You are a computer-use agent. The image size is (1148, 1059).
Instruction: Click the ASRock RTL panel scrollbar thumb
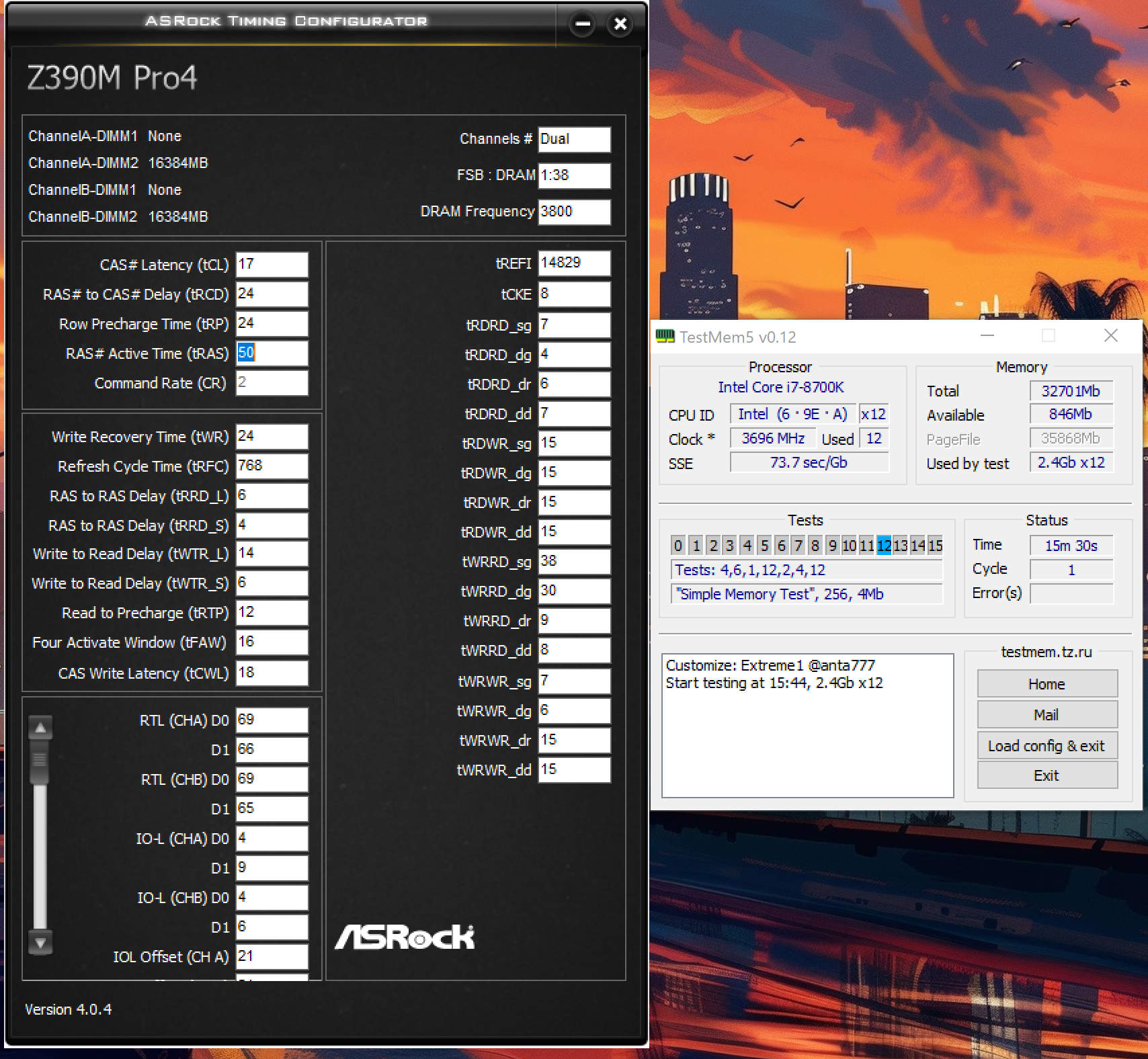[40, 762]
